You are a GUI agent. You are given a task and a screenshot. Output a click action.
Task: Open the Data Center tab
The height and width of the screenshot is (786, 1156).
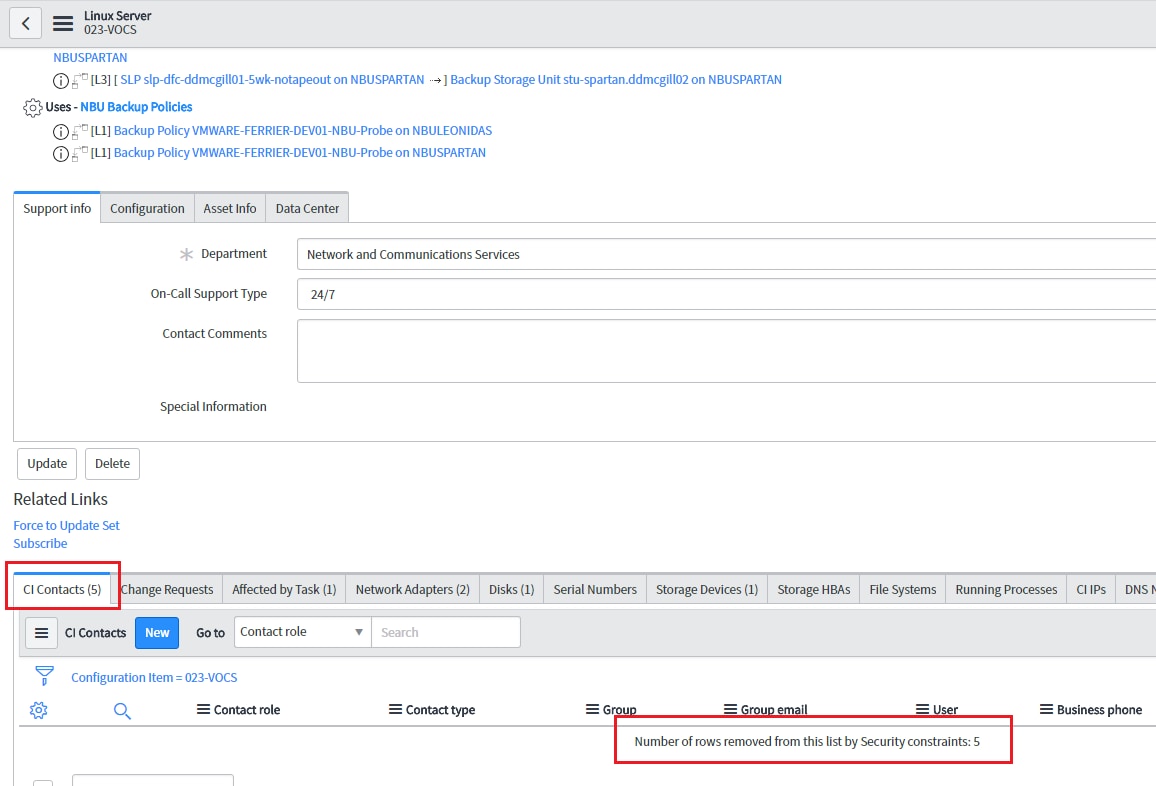[307, 209]
